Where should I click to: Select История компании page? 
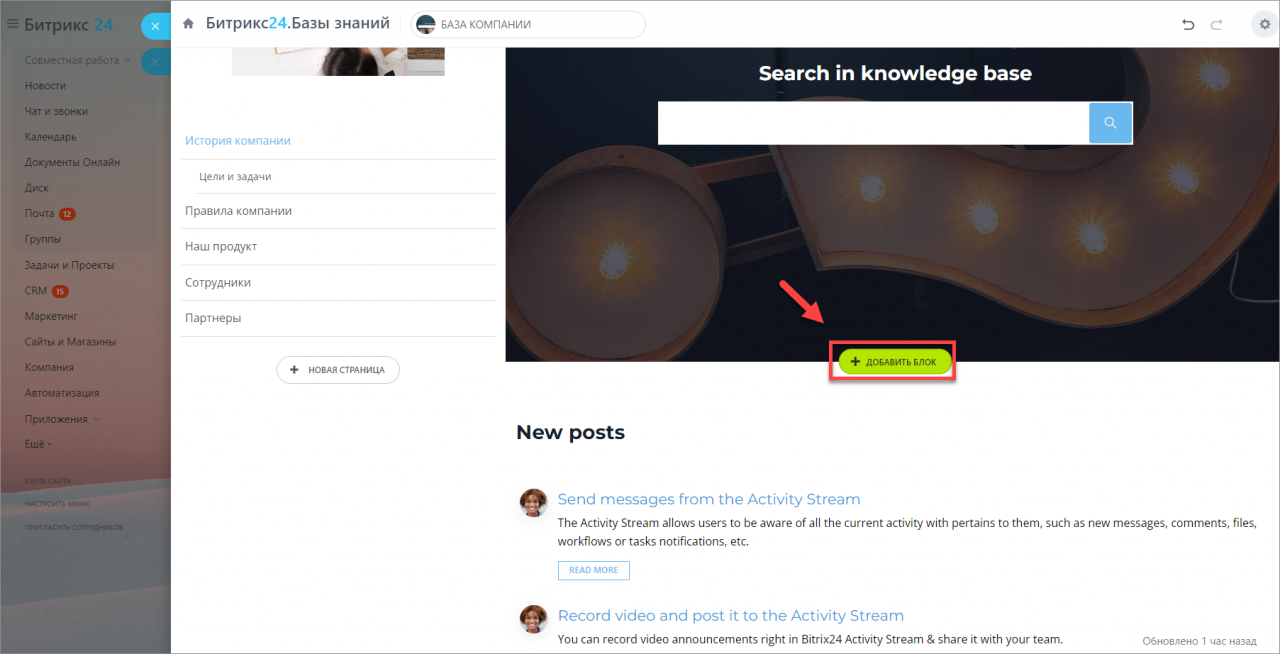(238, 141)
